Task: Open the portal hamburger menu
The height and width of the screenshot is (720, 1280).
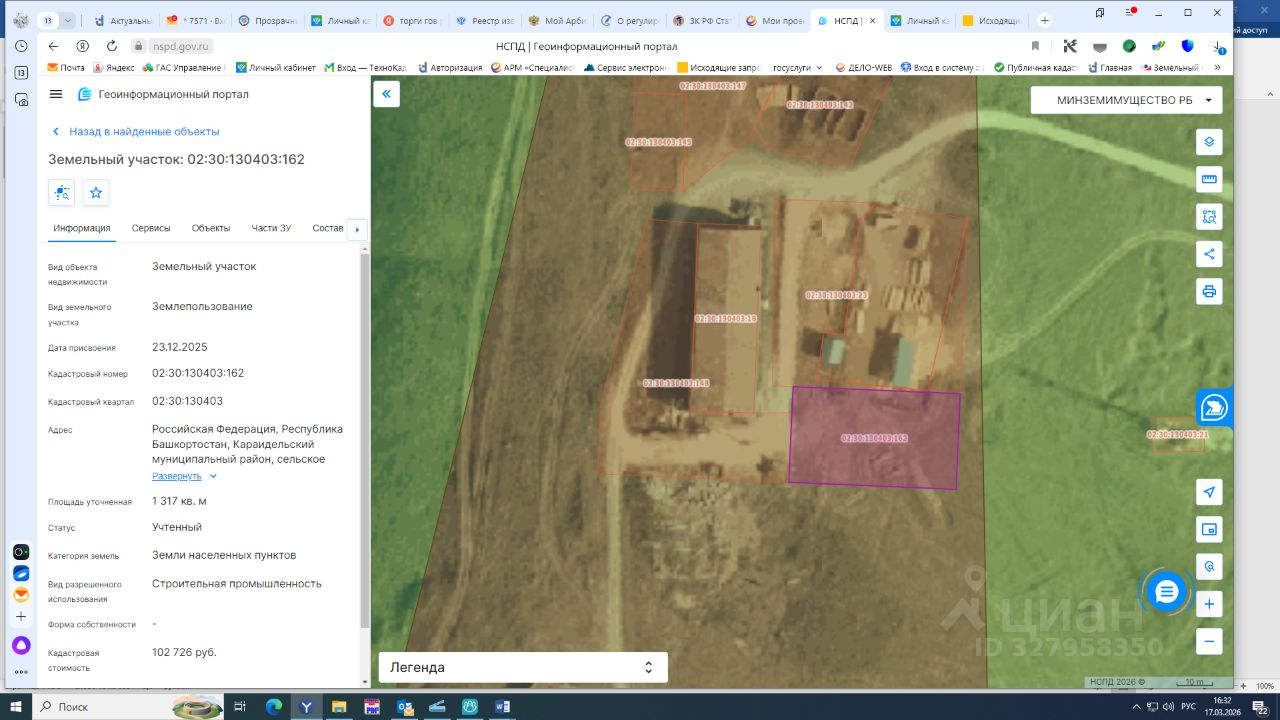Action: point(56,94)
